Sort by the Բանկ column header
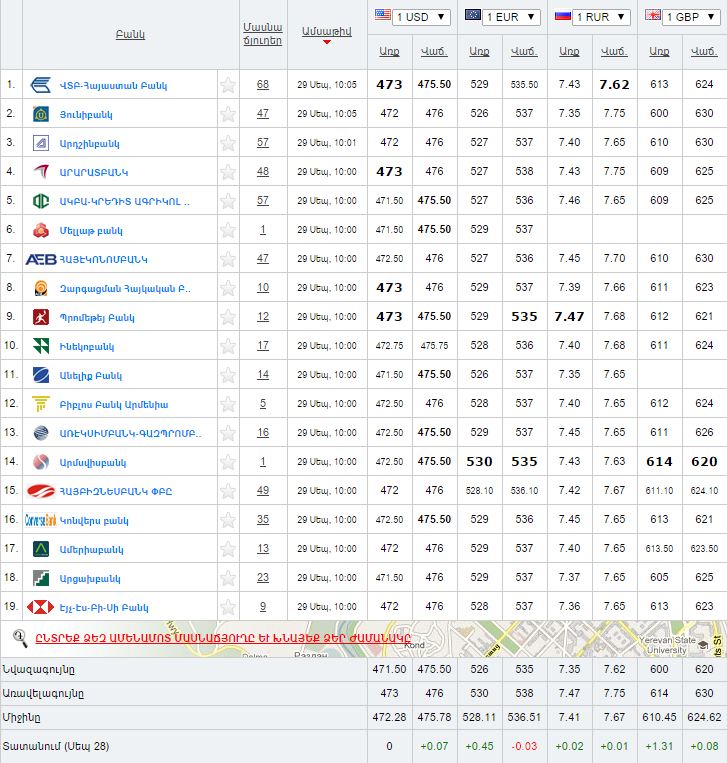Image resolution: width=727 pixels, height=763 pixels. point(130,34)
